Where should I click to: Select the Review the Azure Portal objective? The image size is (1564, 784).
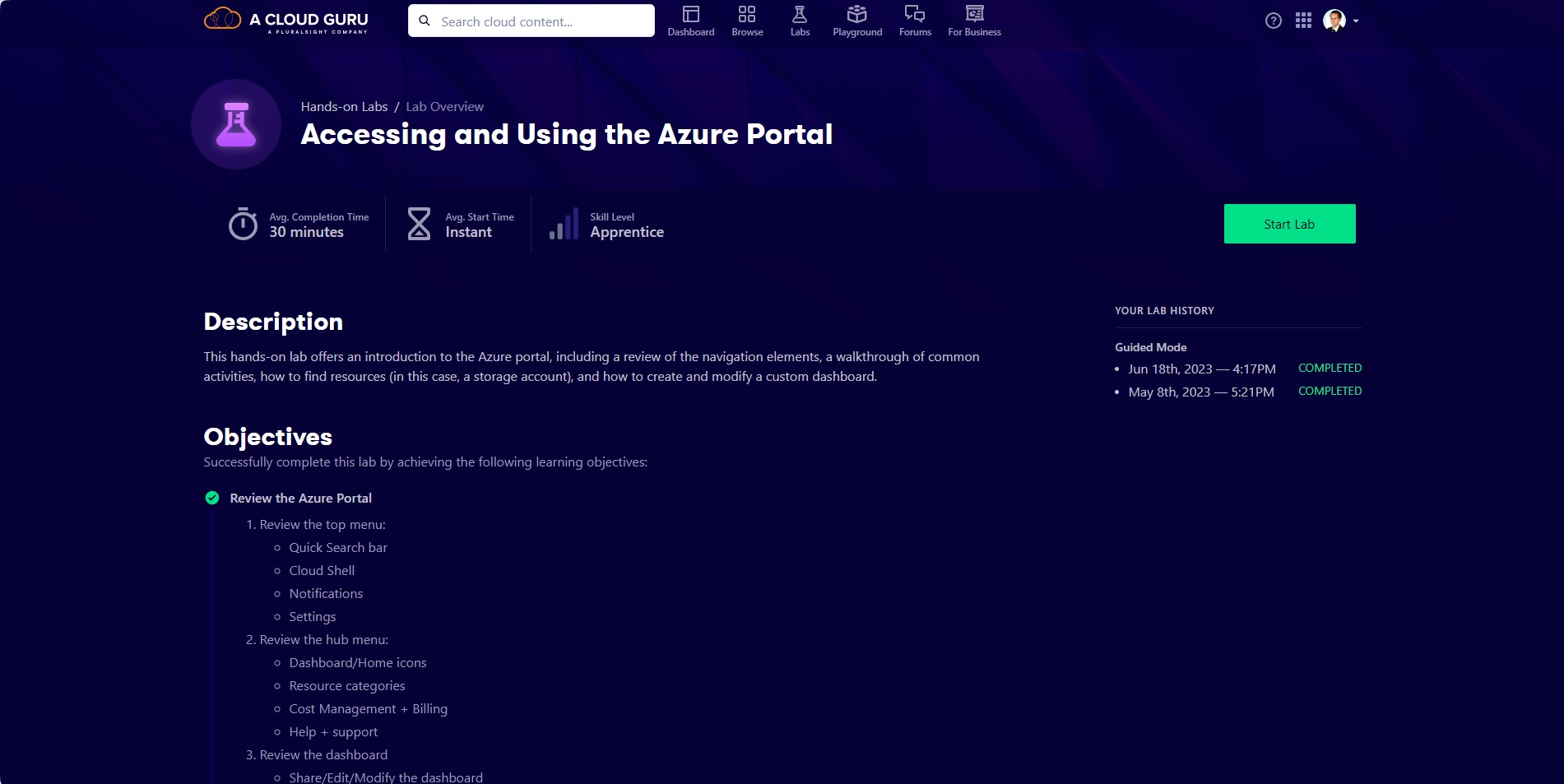(300, 498)
